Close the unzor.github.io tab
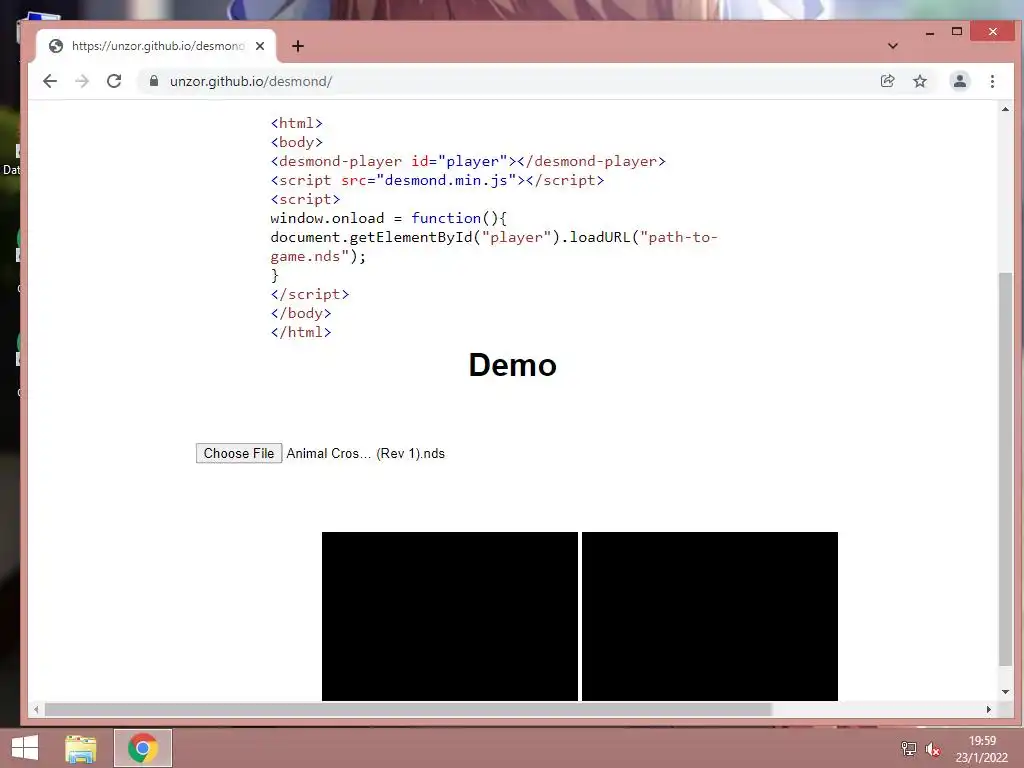The height and width of the screenshot is (768, 1024). tap(260, 46)
